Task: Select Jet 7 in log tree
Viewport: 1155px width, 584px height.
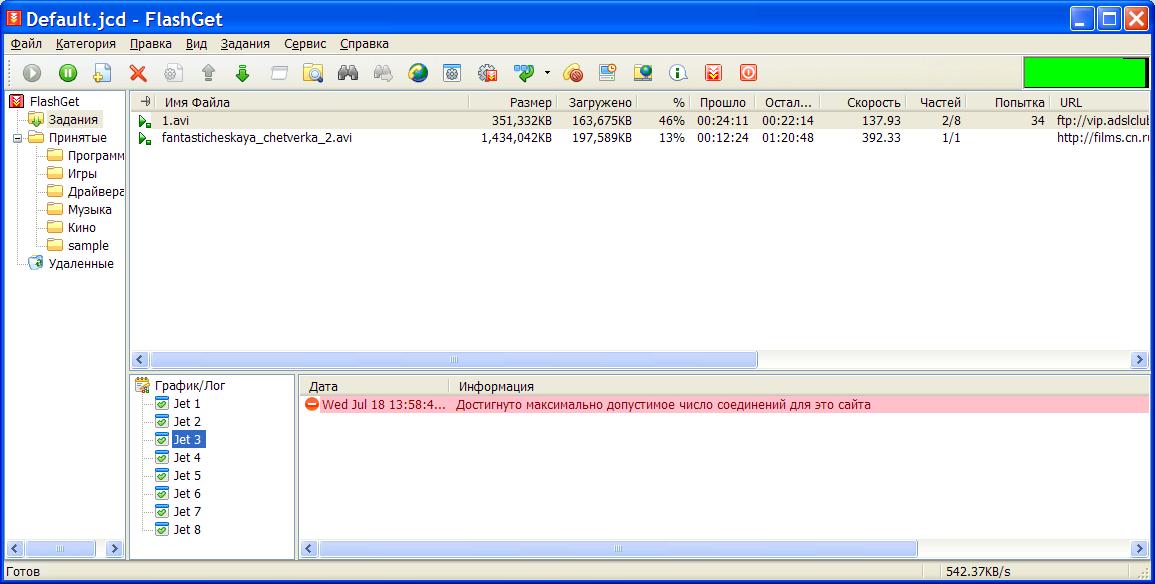Action: [x=186, y=511]
